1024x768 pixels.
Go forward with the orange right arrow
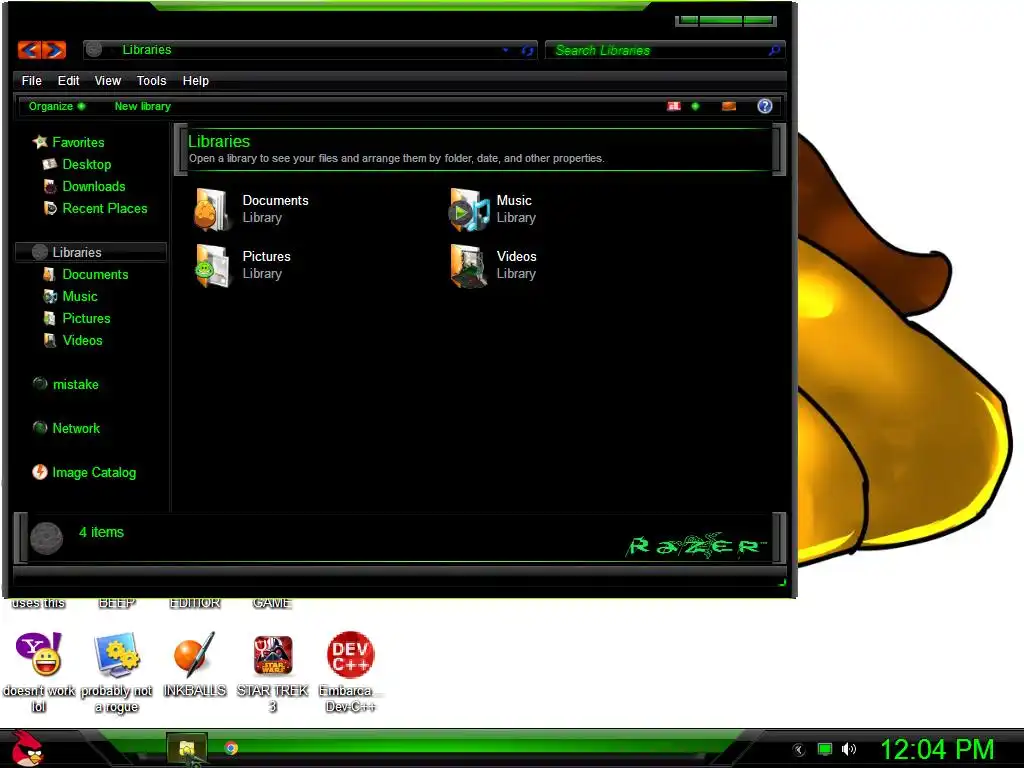(x=54, y=50)
